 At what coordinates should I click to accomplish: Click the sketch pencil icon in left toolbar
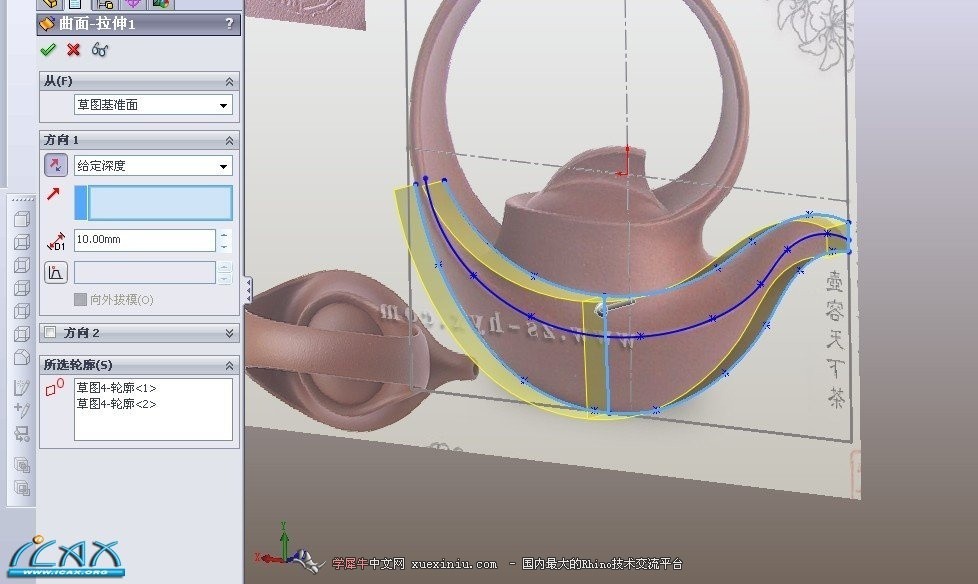[22, 387]
